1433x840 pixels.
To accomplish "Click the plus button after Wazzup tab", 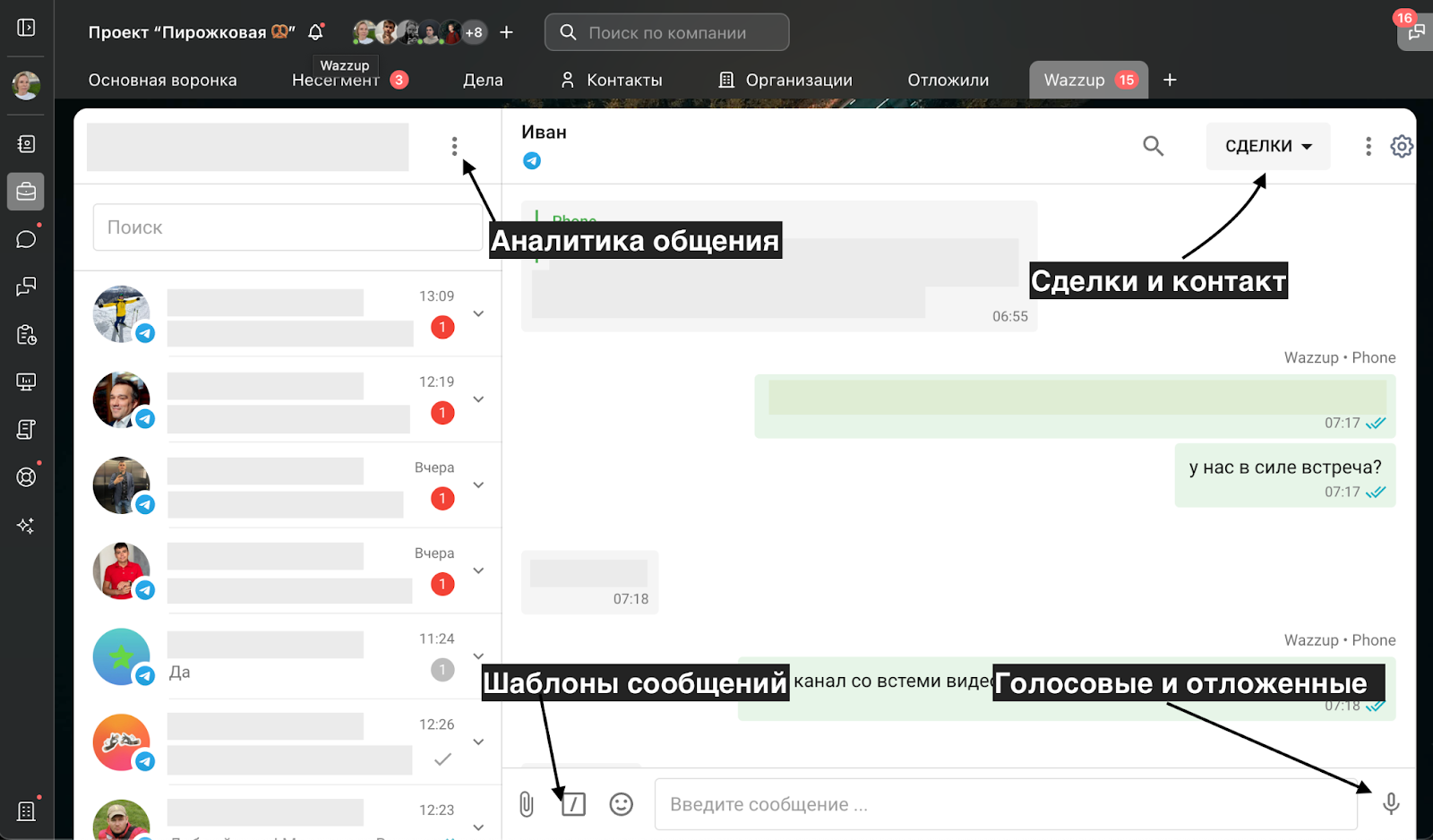I will point(1170,80).
